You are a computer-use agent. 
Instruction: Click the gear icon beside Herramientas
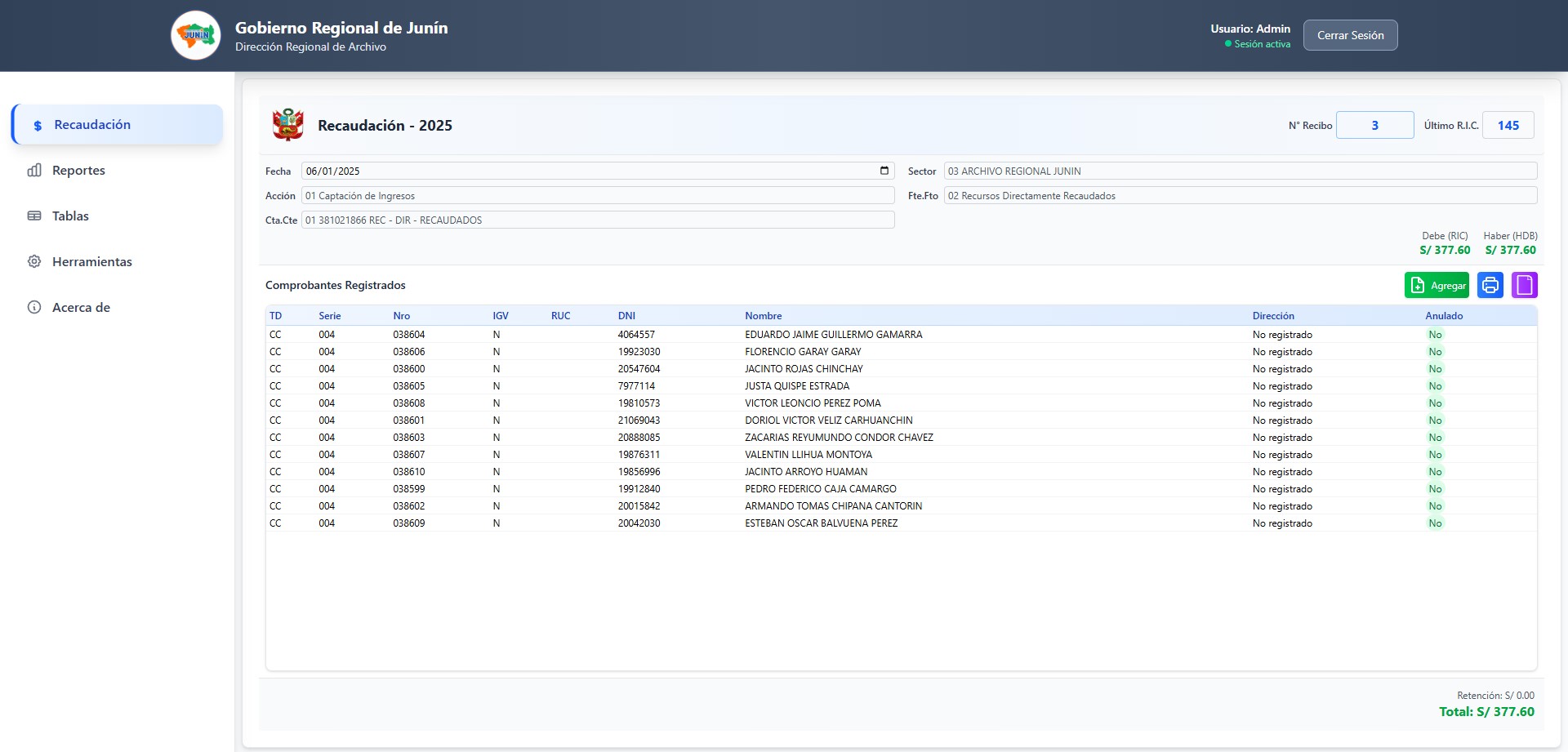click(34, 261)
